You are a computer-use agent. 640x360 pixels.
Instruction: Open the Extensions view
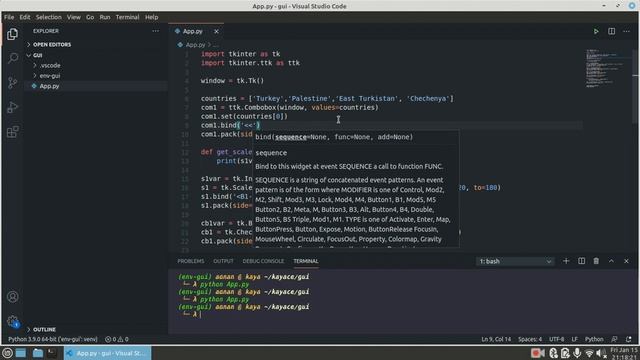pos(12,132)
